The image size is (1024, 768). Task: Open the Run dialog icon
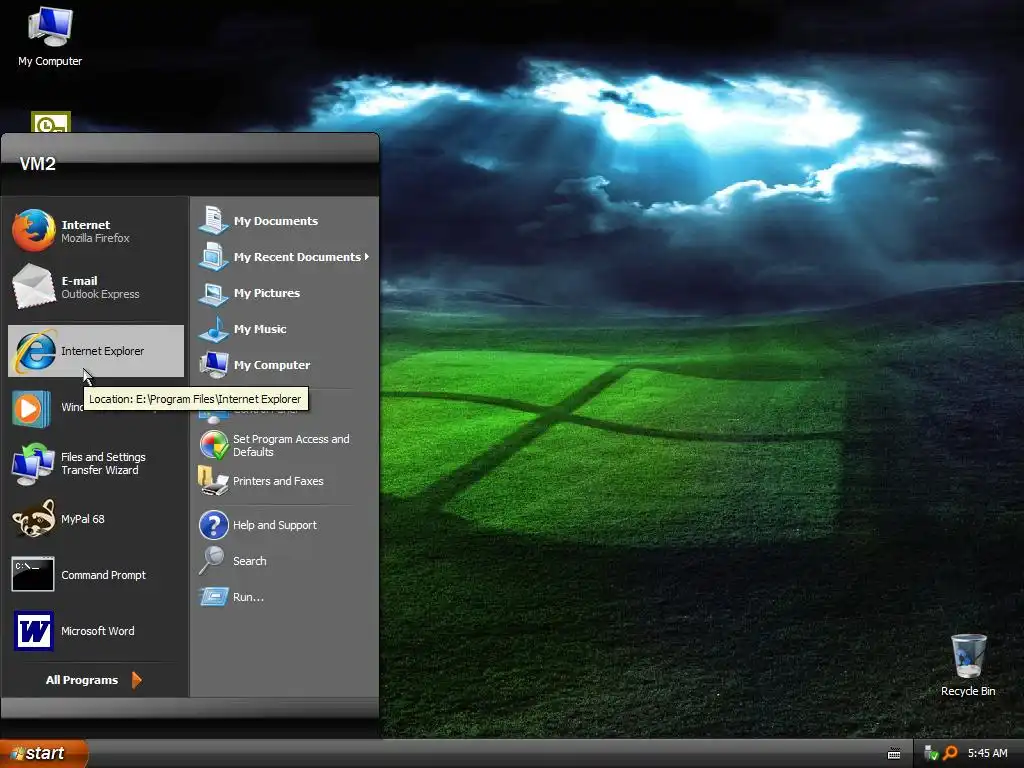pyautogui.click(x=214, y=596)
